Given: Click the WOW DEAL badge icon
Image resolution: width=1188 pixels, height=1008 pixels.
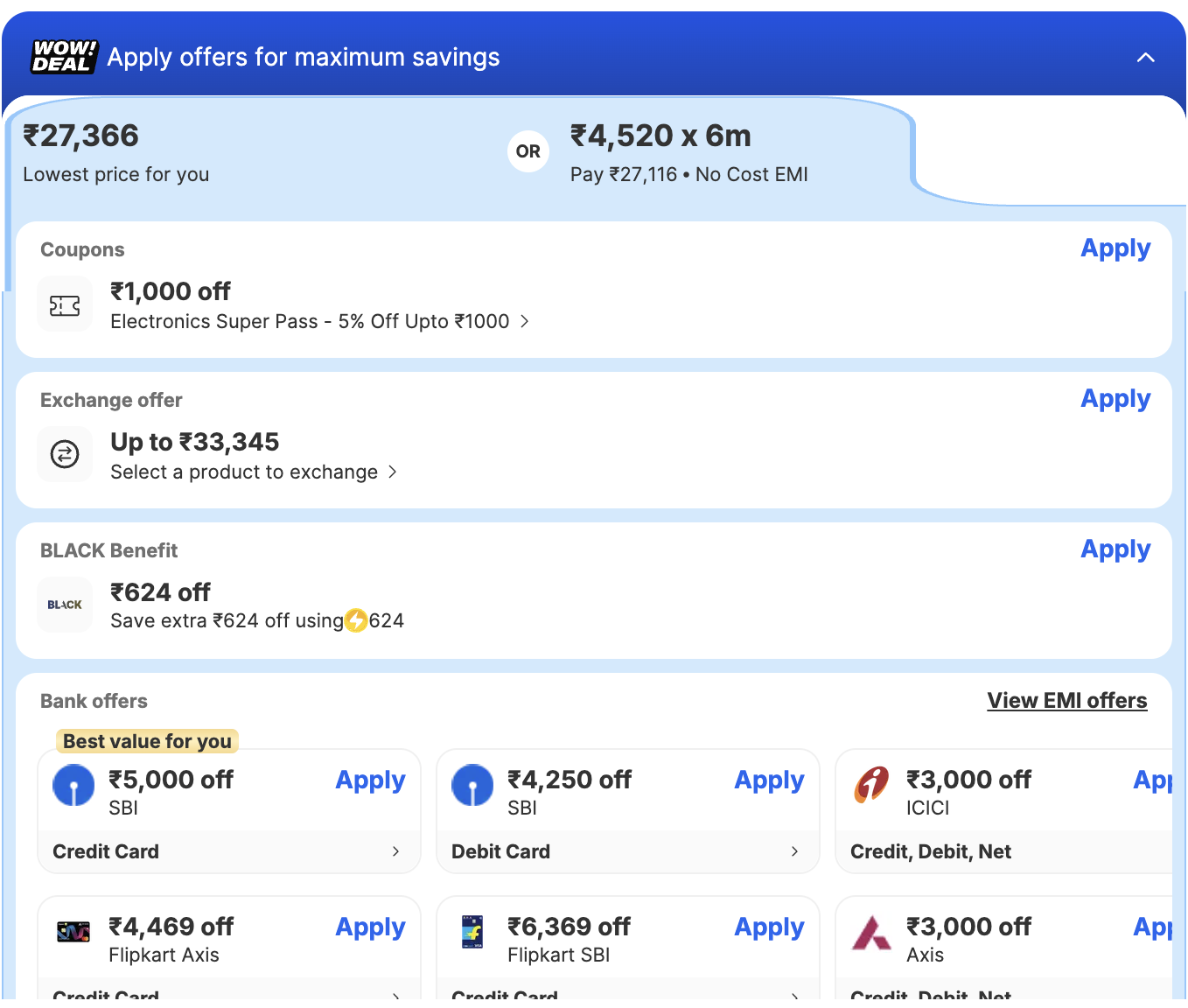Looking at the screenshot, I should 64,56.
